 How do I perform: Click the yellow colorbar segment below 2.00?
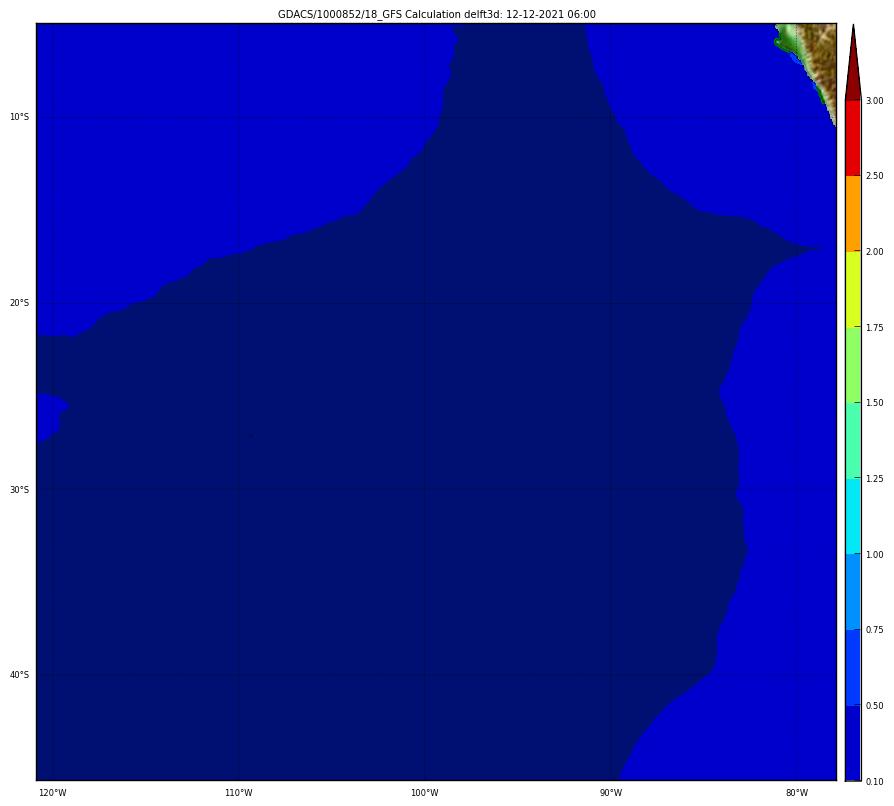(852, 289)
